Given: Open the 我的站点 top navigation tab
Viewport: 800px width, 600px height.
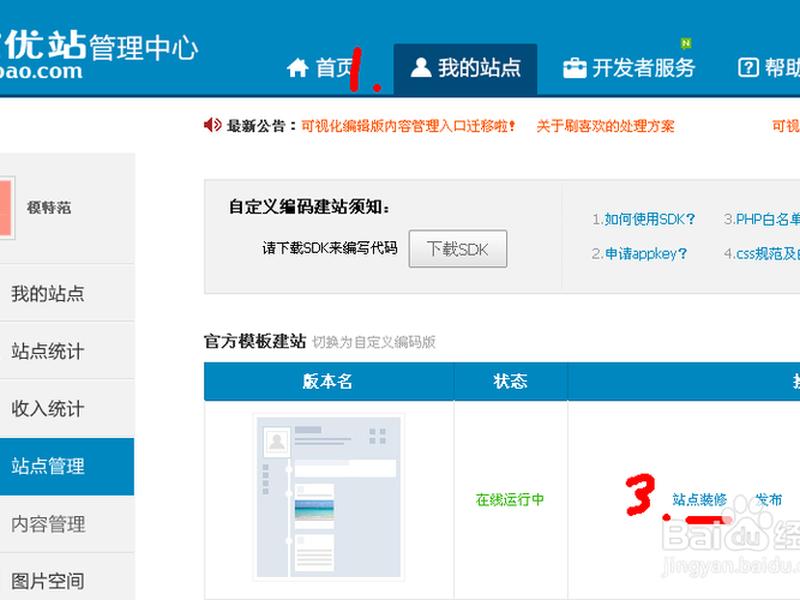Looking at the screenshot, I should pyautogui.click(x=465, y=69).
